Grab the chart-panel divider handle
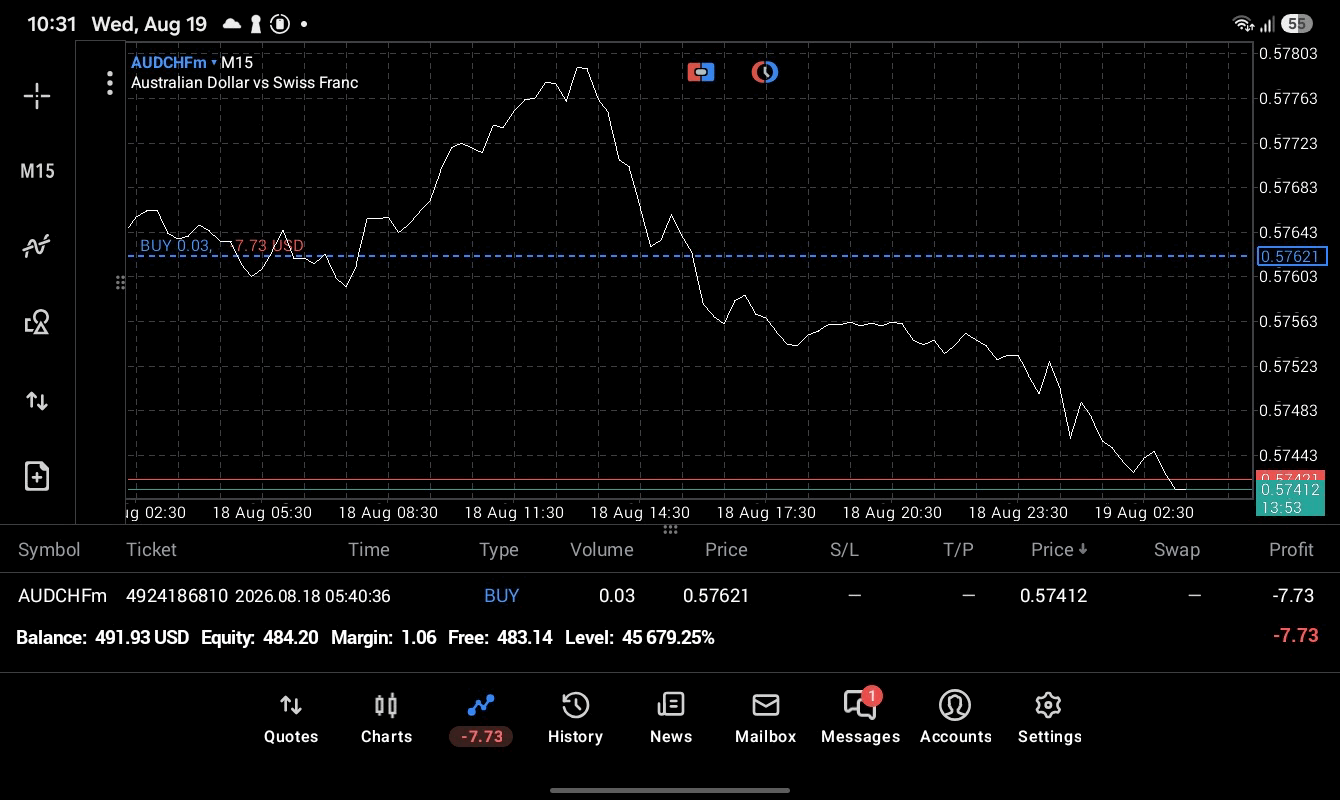 pyautogui.click(x=670, y=530)
